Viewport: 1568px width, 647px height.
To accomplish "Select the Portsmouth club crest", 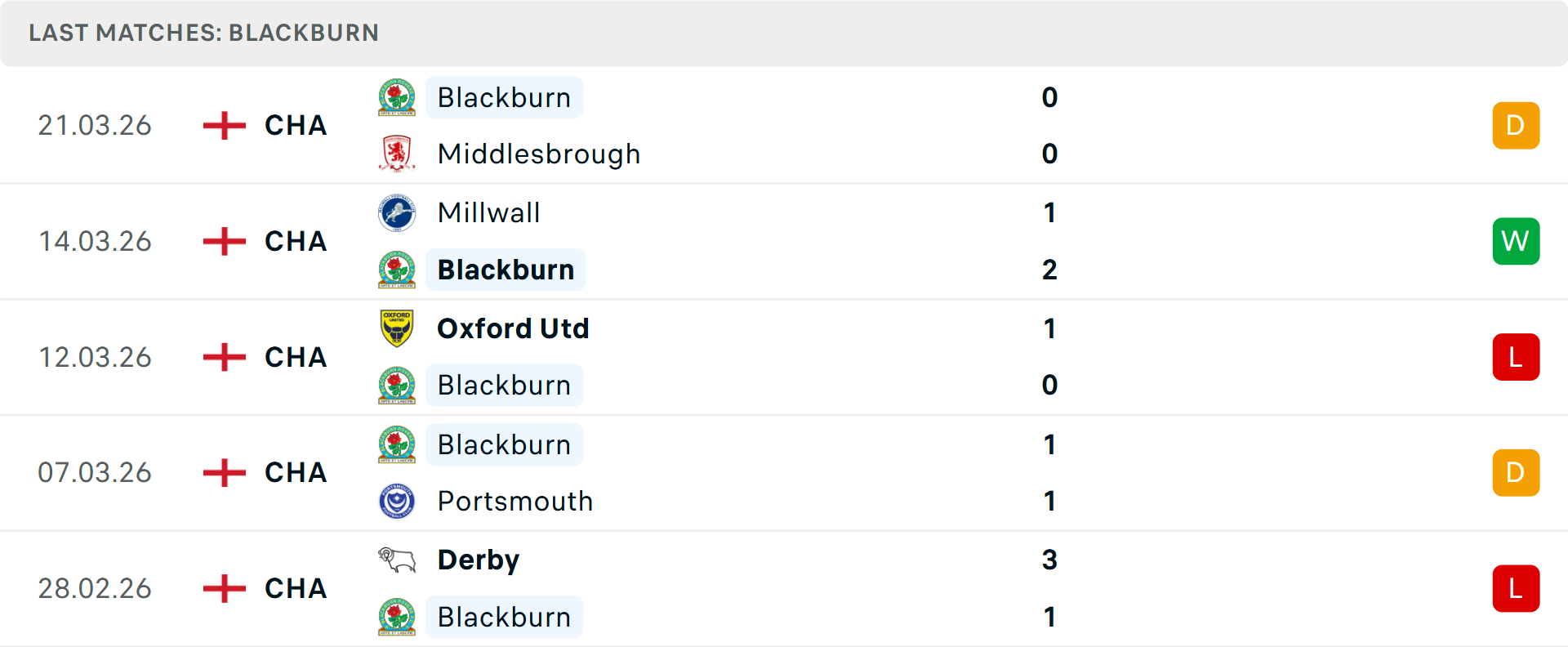I will [397, 501].
